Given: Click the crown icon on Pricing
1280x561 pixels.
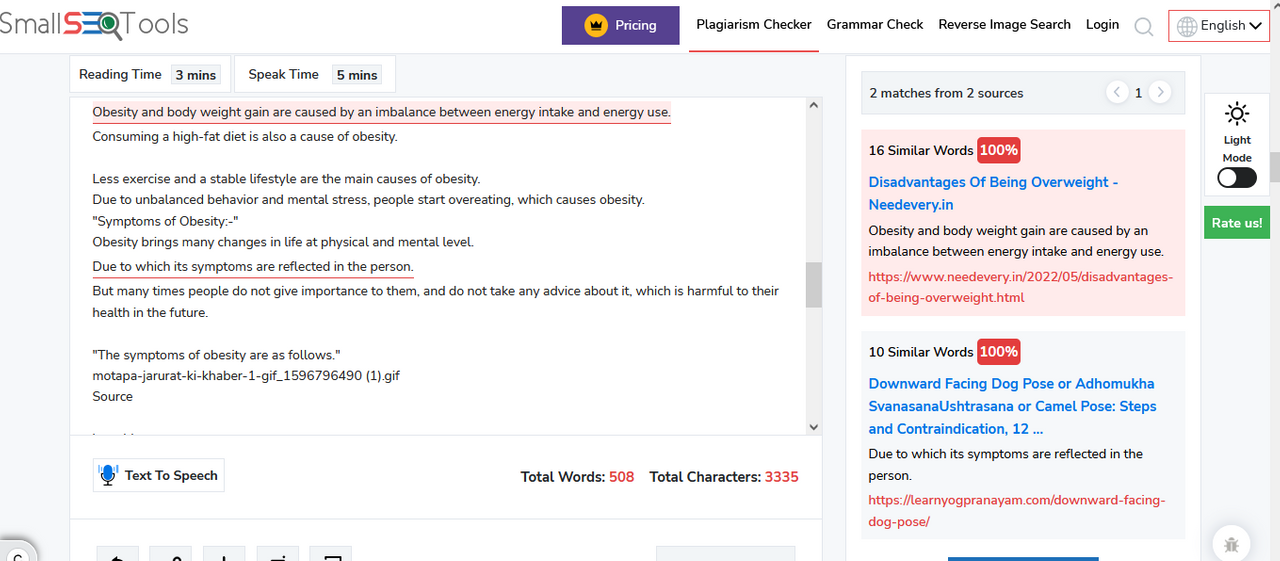Looking at the screenshot, I should [596, 26].
